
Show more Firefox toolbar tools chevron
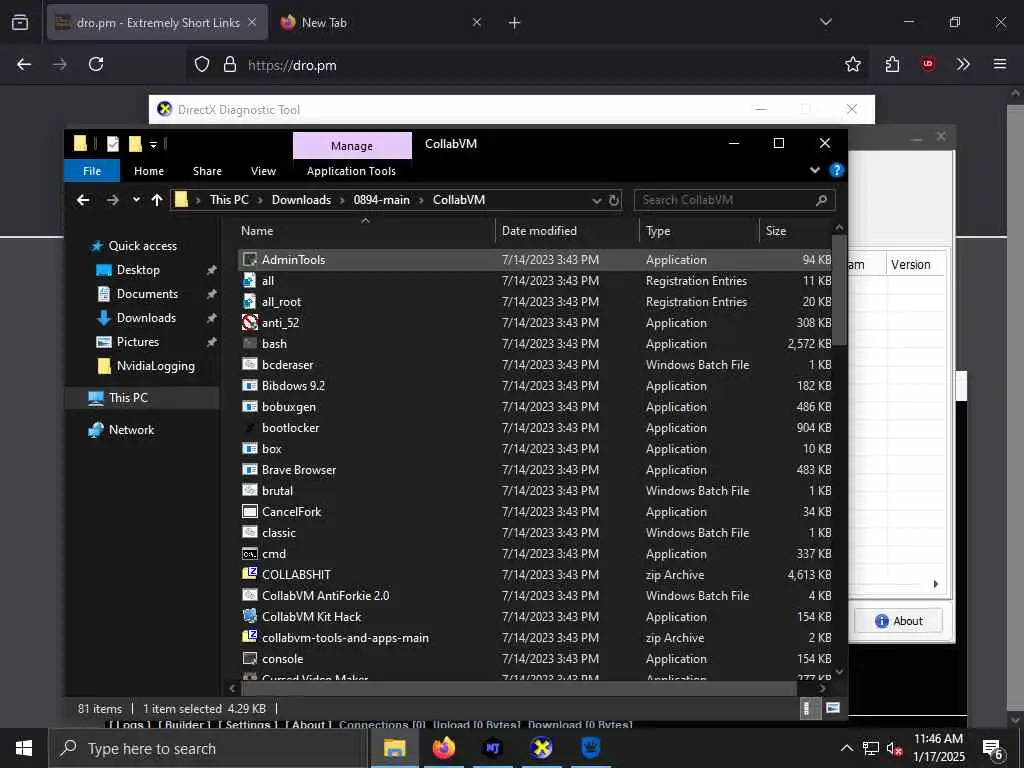tap(963, 64)
